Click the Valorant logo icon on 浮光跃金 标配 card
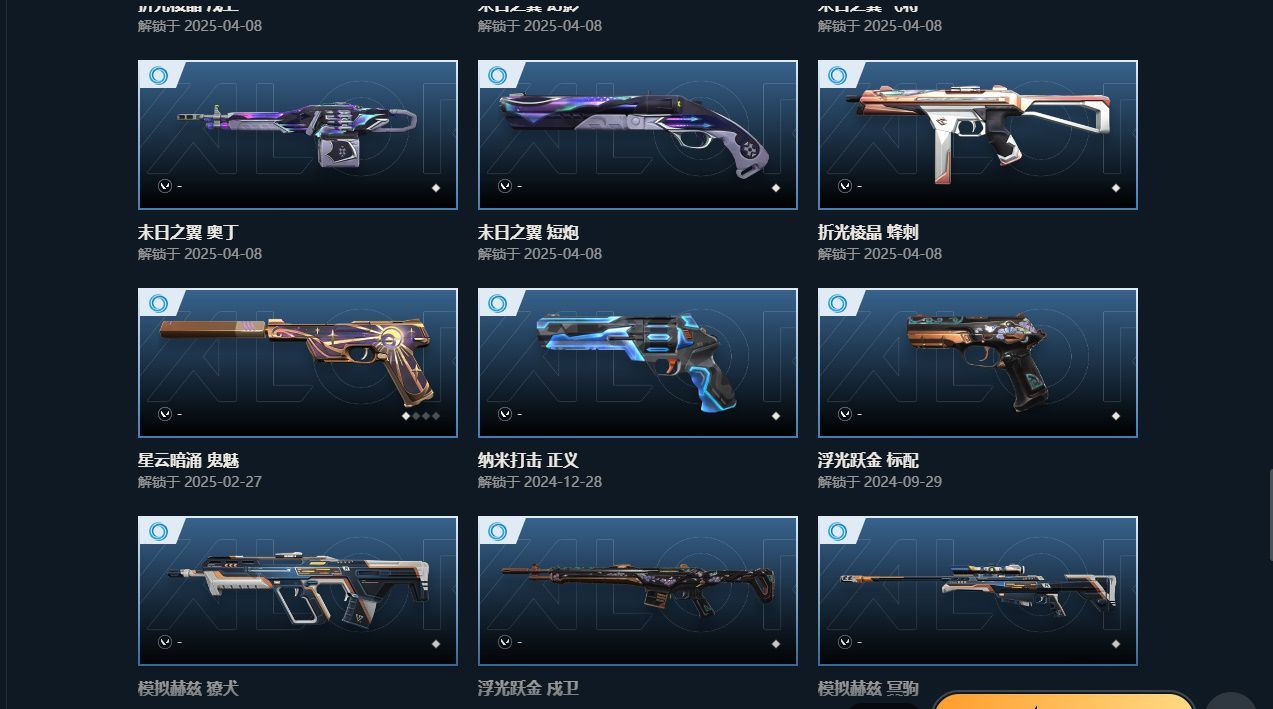Screen dimensions: 1273x709 [845, 414]
